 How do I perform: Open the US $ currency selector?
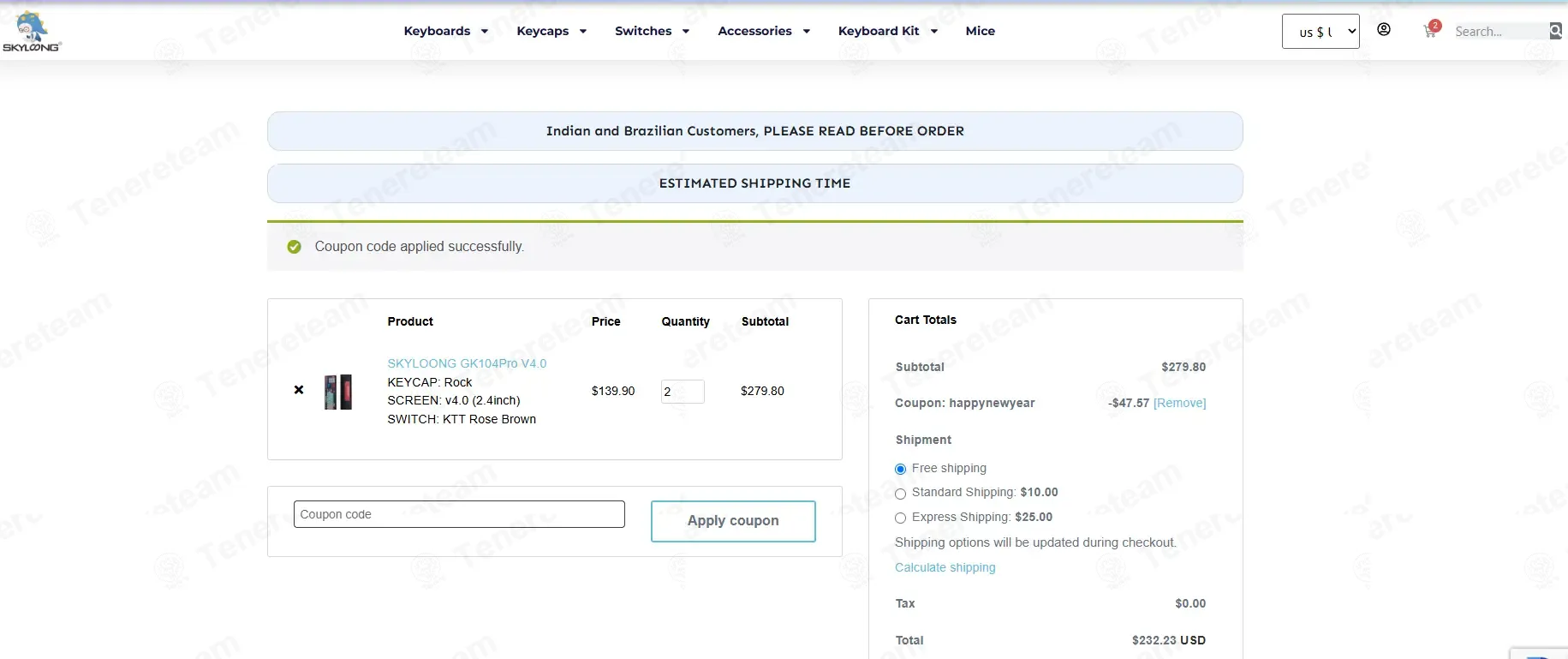coord(1321,32)
